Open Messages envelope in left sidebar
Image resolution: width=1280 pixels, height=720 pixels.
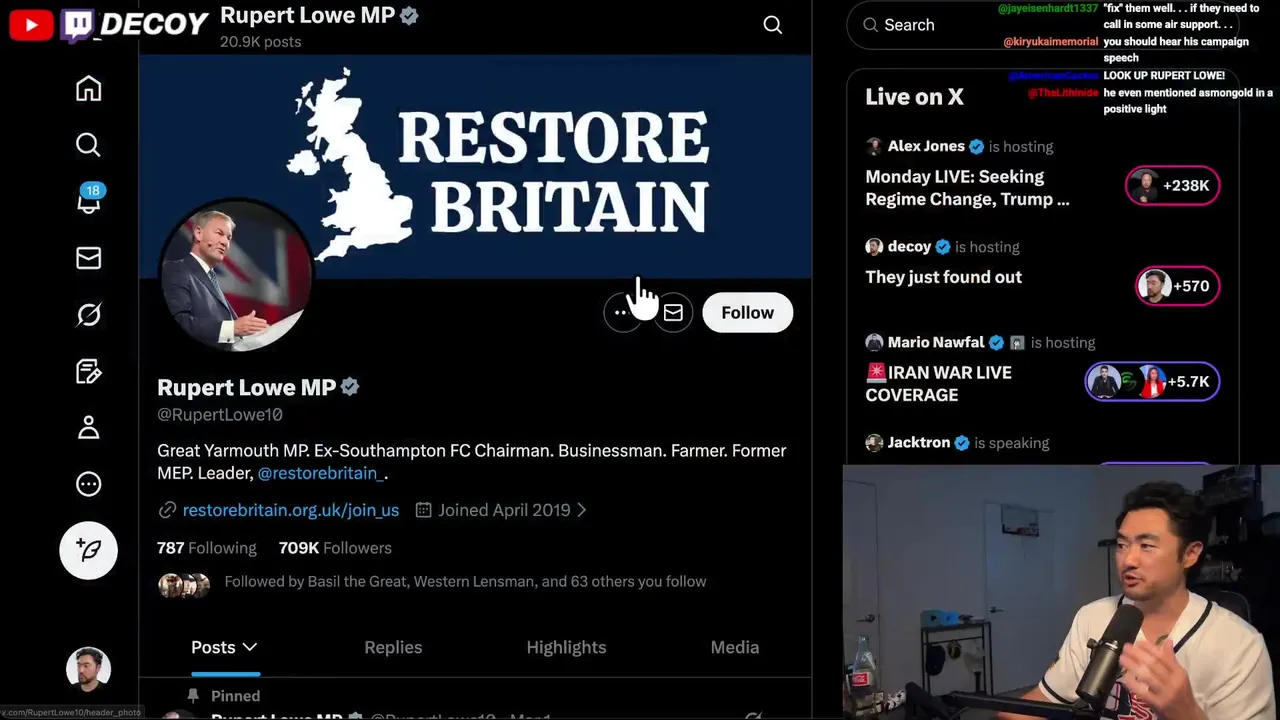point(88,258)
